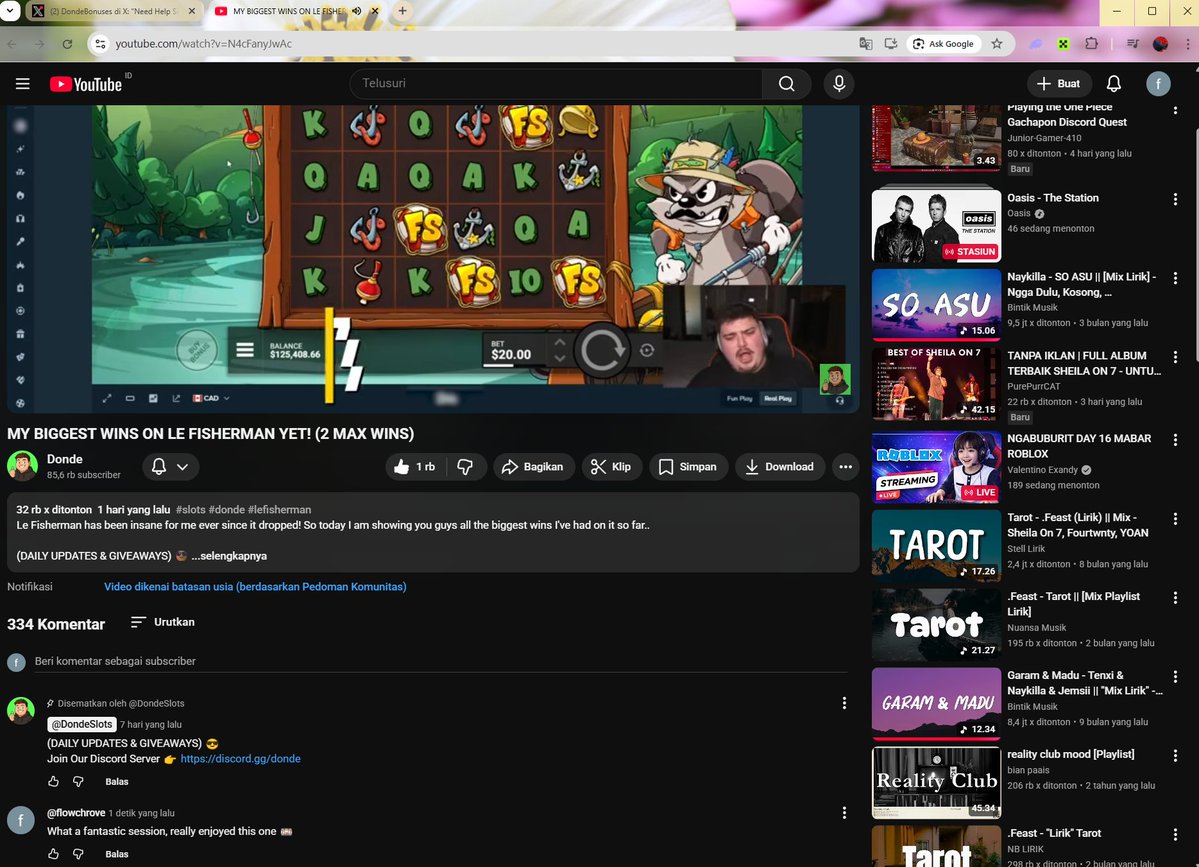Open a new browser tab
The width and height of the screenshot is (1199, 867).
point(402,11)
